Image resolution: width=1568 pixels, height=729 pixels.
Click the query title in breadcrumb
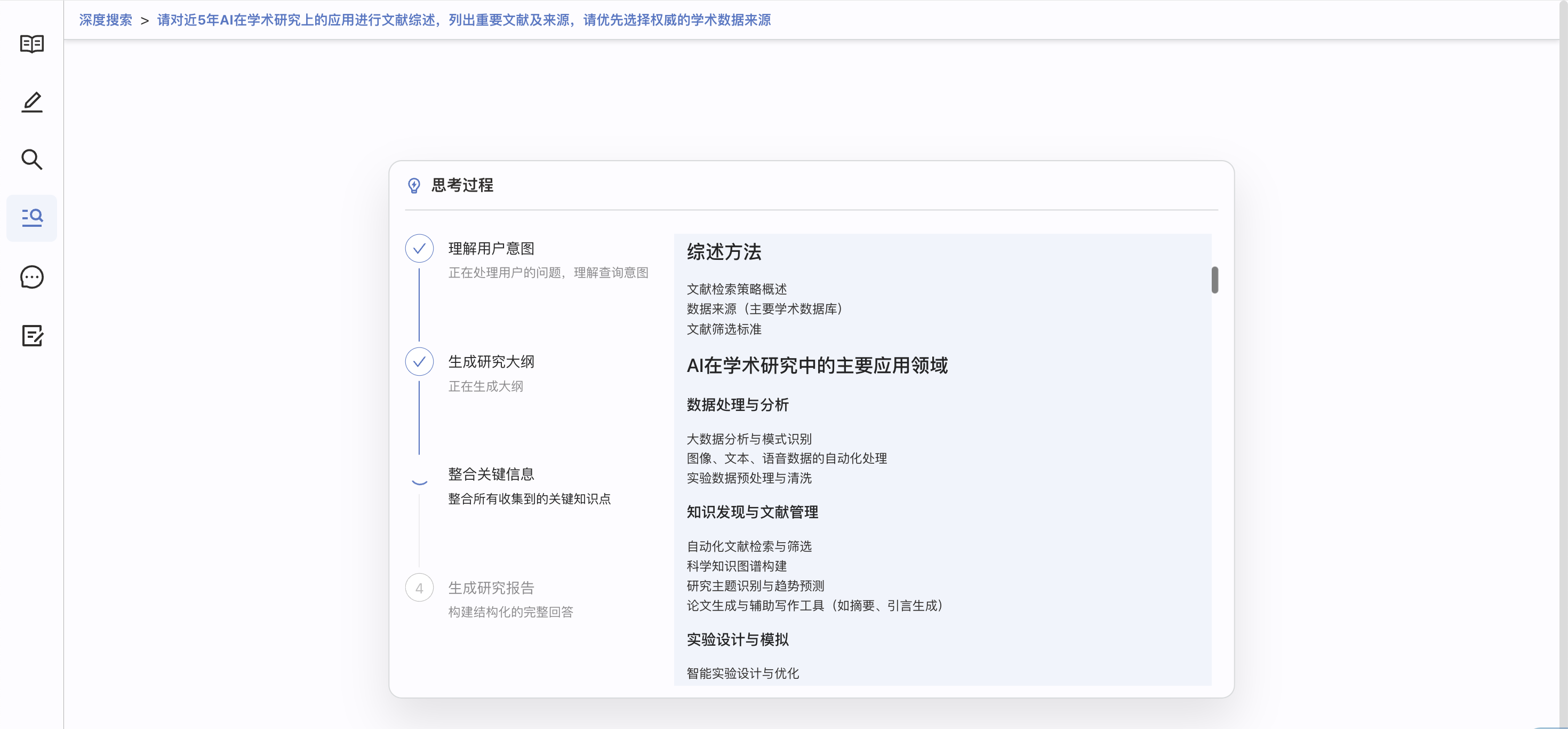tap(464, 20)
